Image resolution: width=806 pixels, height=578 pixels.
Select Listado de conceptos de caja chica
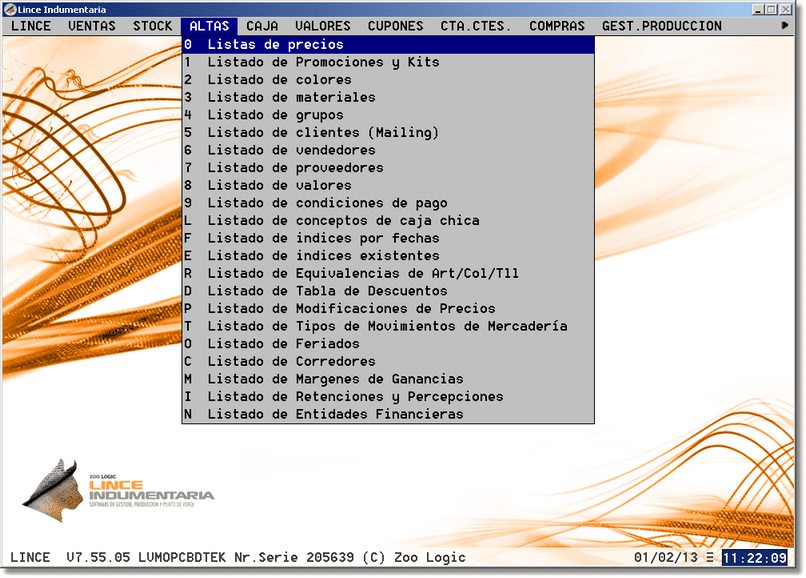(x=389, y=221)
